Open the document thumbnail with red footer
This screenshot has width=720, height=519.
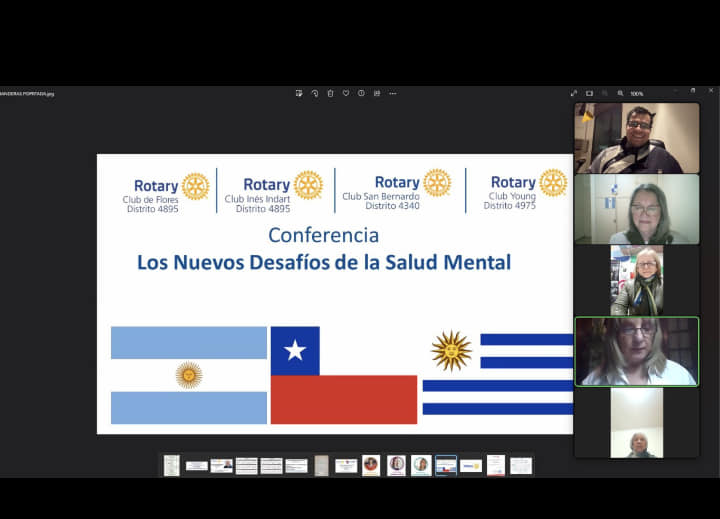click(x=496, y=465)
